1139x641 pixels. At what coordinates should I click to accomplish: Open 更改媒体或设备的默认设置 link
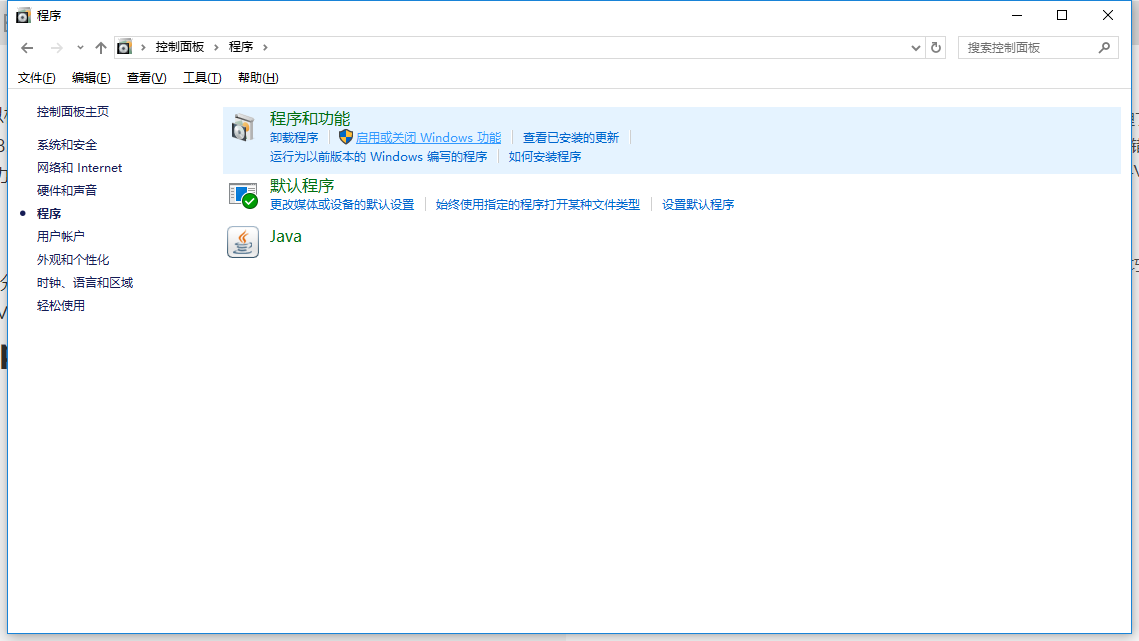tap(342, 204)
